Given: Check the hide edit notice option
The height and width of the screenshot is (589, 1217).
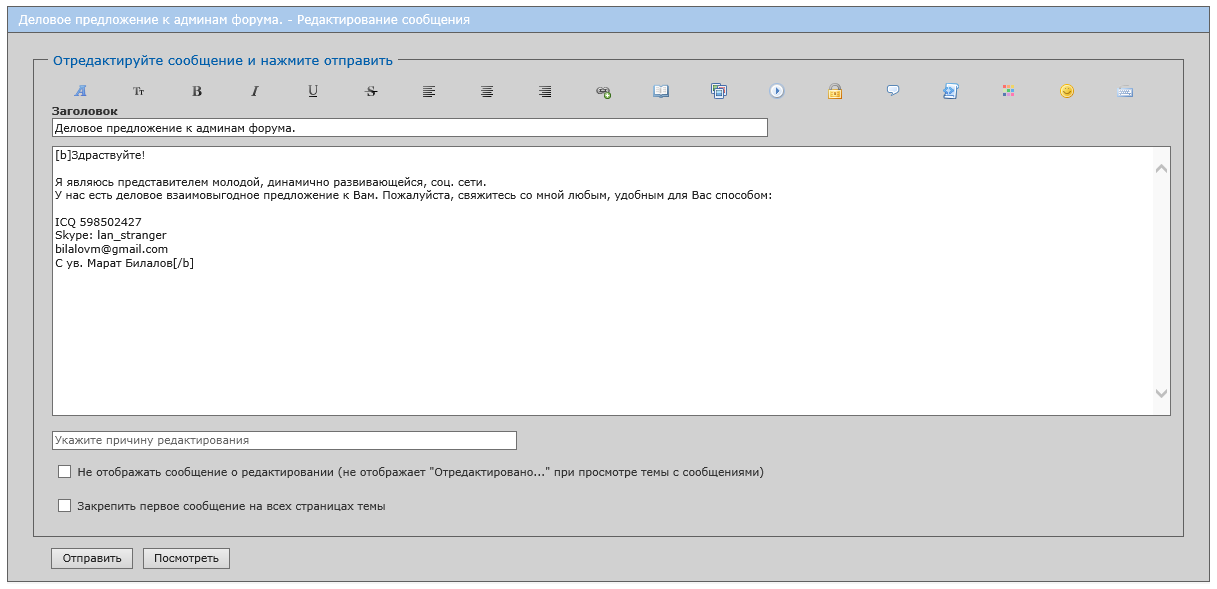Looking at the screenshot, I should (x=65, y=472).
